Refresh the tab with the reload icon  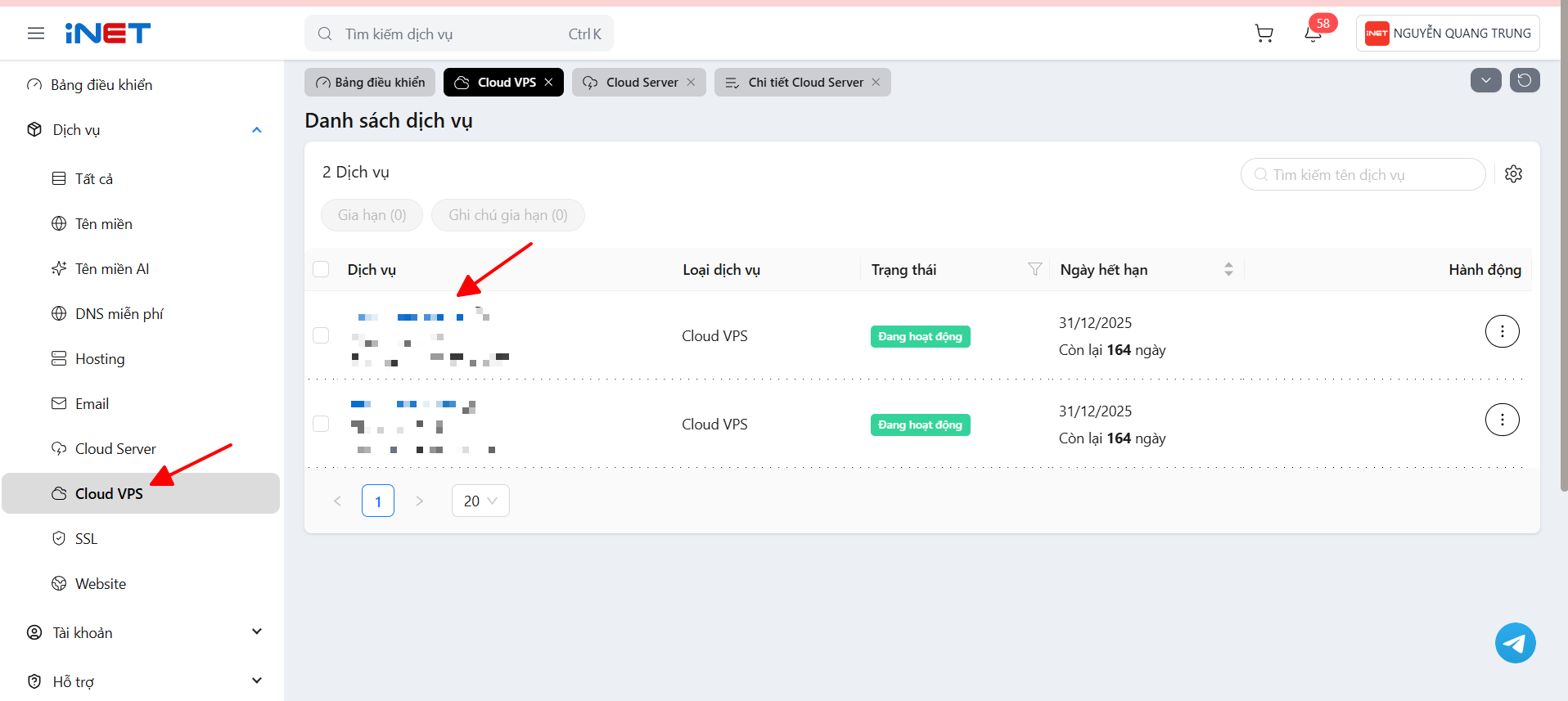pos(1525,80)
